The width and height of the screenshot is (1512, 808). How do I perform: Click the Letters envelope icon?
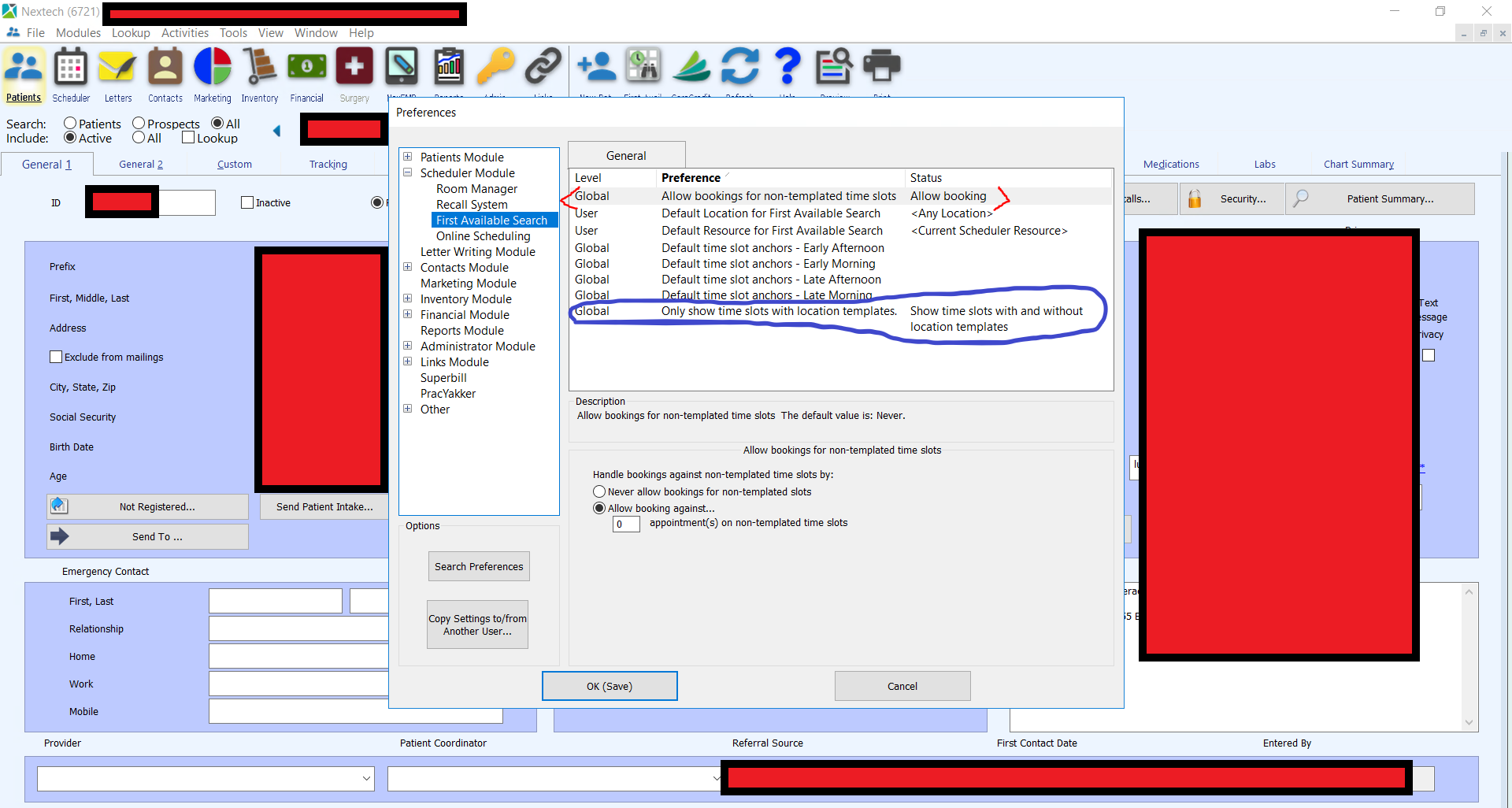(117, 69)
